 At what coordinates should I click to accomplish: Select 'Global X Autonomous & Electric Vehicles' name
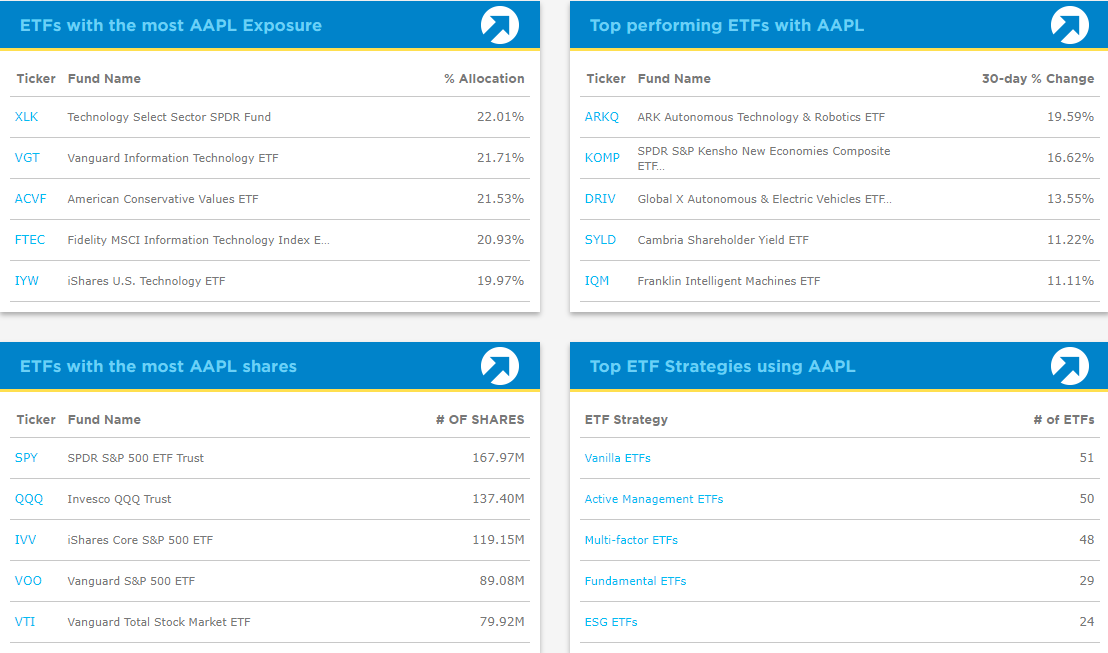765,199
